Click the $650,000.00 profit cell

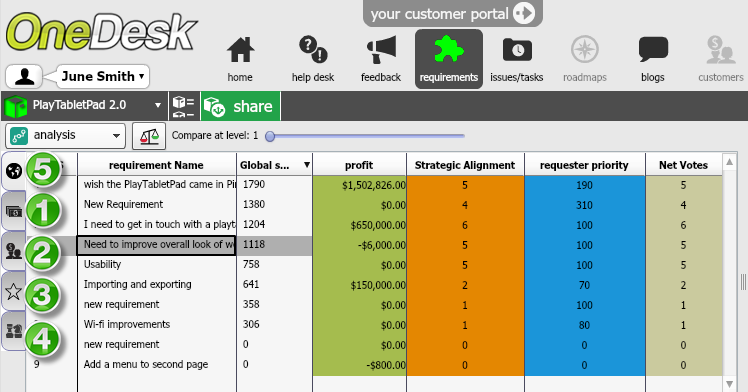tap(360, 225)
